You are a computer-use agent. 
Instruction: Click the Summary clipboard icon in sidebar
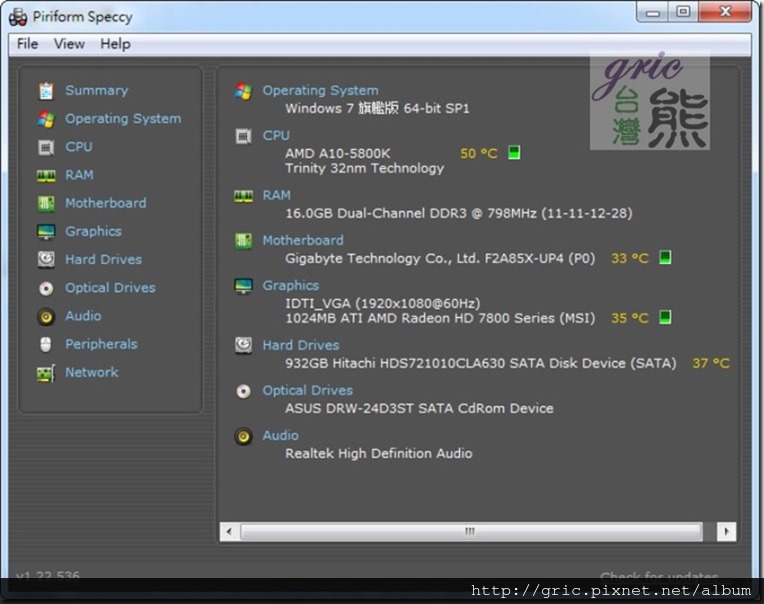click(x=46, y=91)
